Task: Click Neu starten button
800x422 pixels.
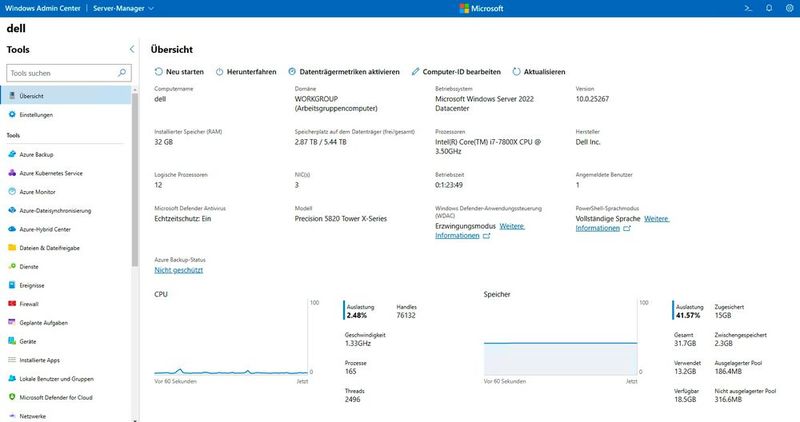Action: point(179,72)
